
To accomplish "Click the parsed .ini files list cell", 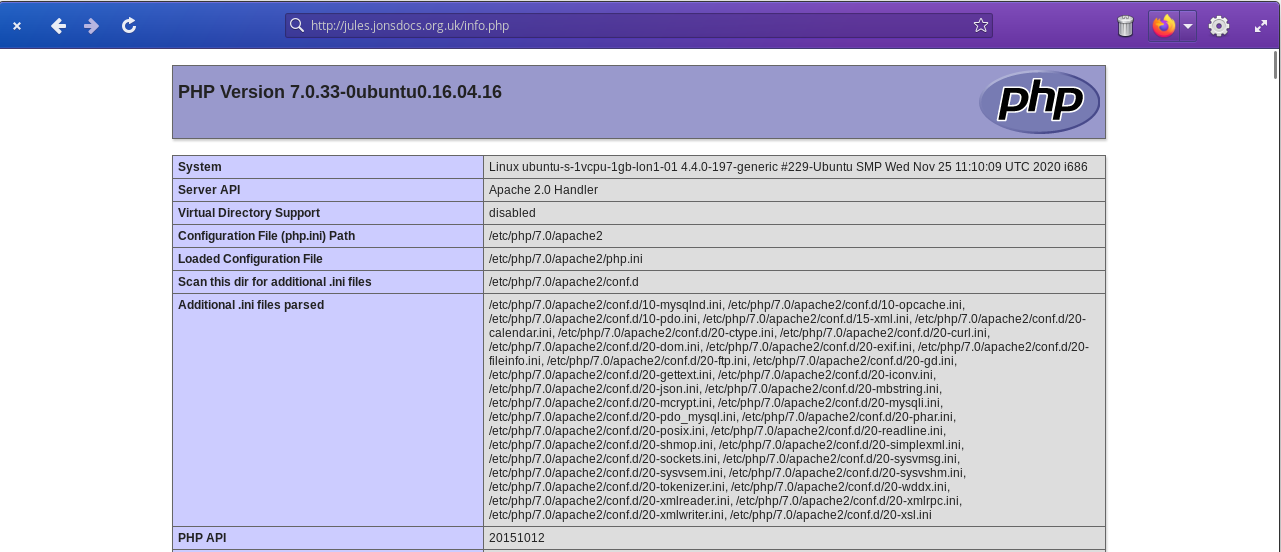I will click(794, 410).
